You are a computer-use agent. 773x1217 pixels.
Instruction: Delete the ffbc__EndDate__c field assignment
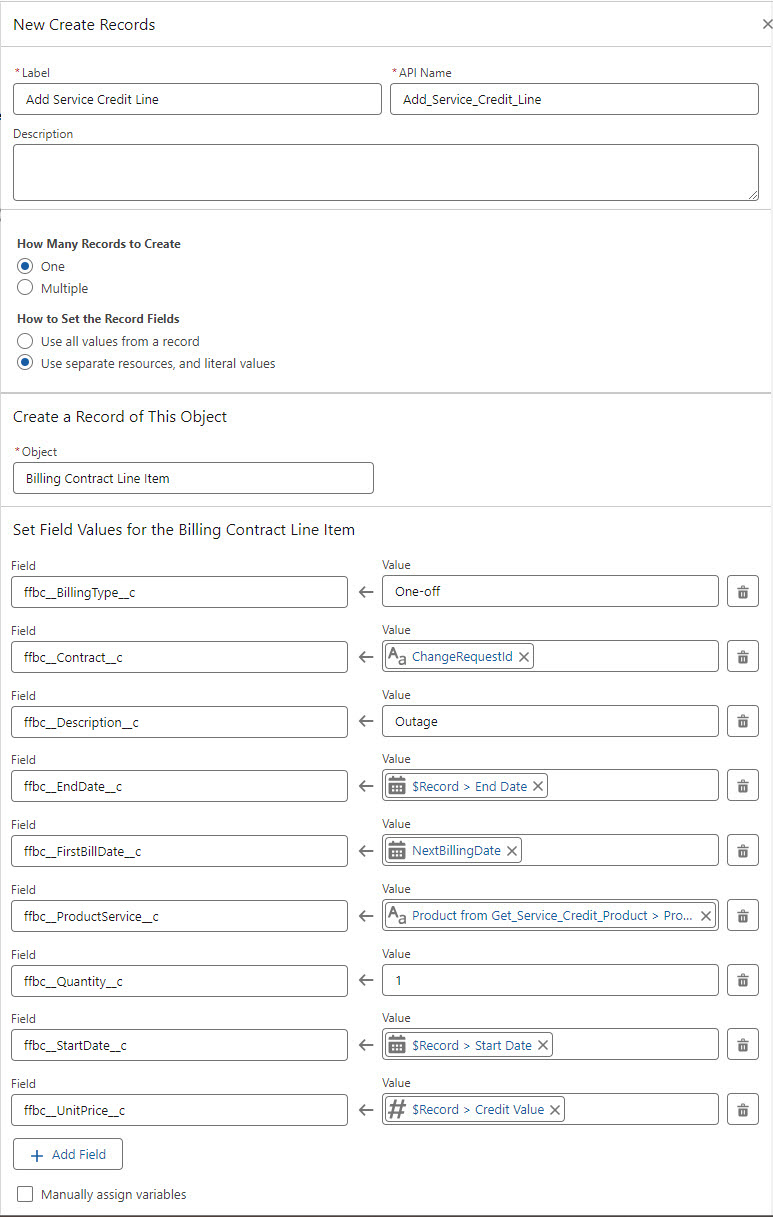(x=742, y=786)
